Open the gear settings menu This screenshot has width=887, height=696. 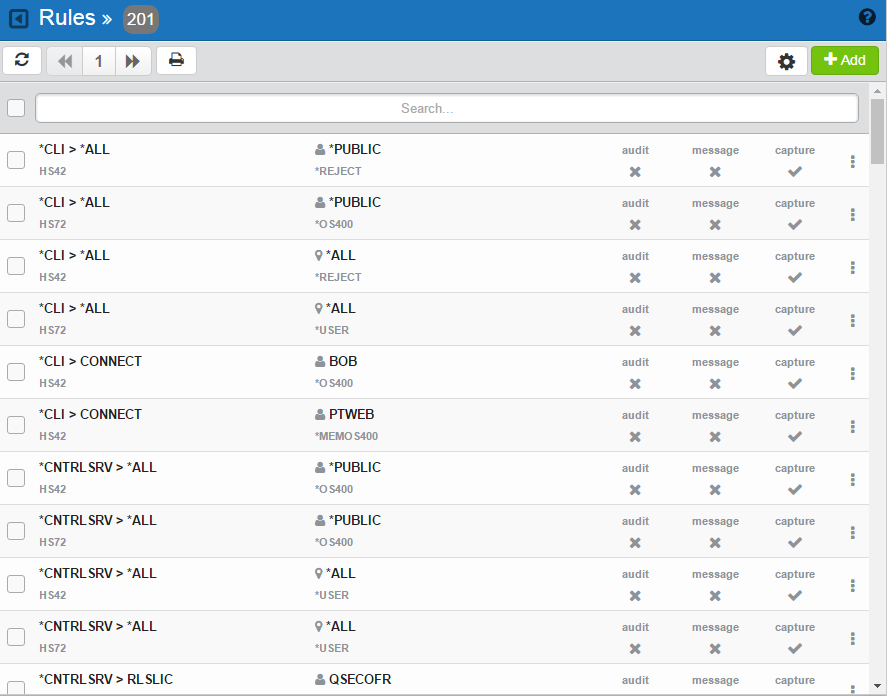click(786, 61)
